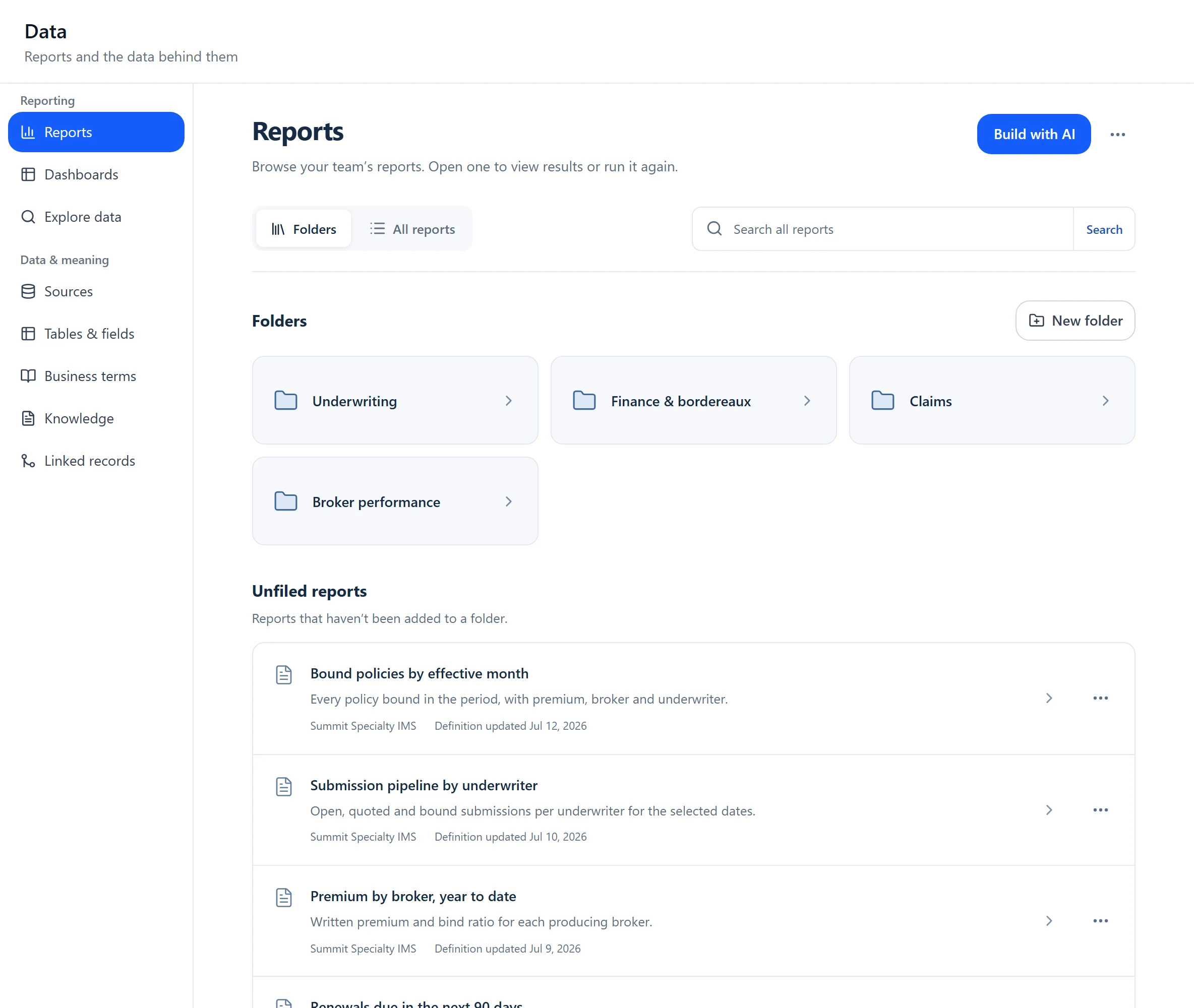Open more options for Submission pipeline report

click(x=1100, y=810)
